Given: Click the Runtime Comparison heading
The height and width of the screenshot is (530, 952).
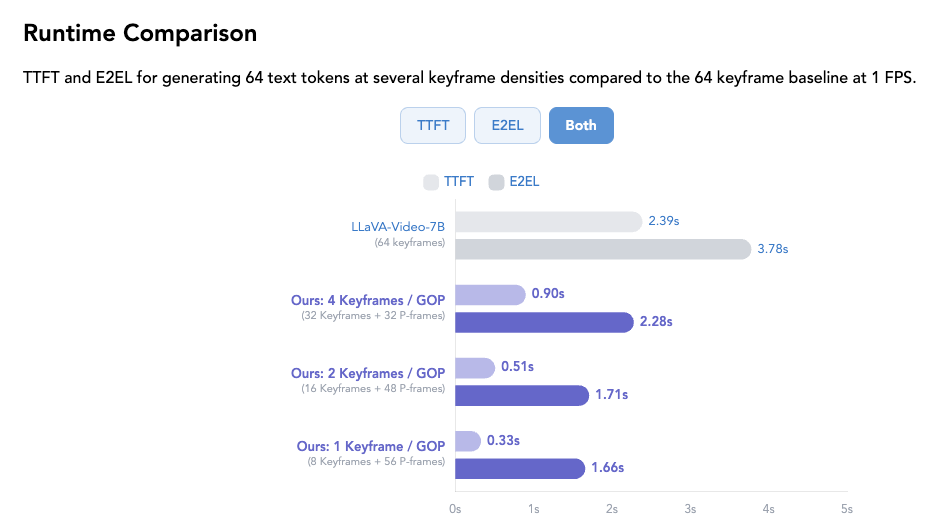Looking at the screenshot, I should coord(140,33).
